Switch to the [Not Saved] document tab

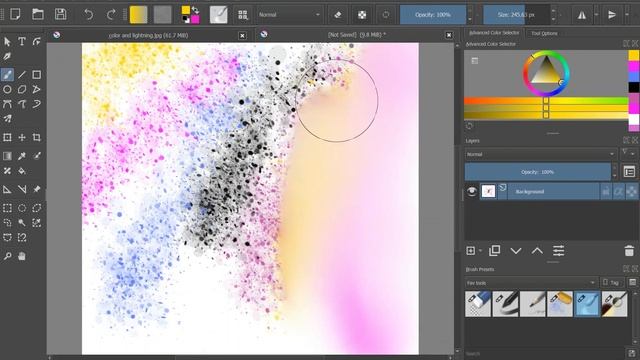[356, 35]
